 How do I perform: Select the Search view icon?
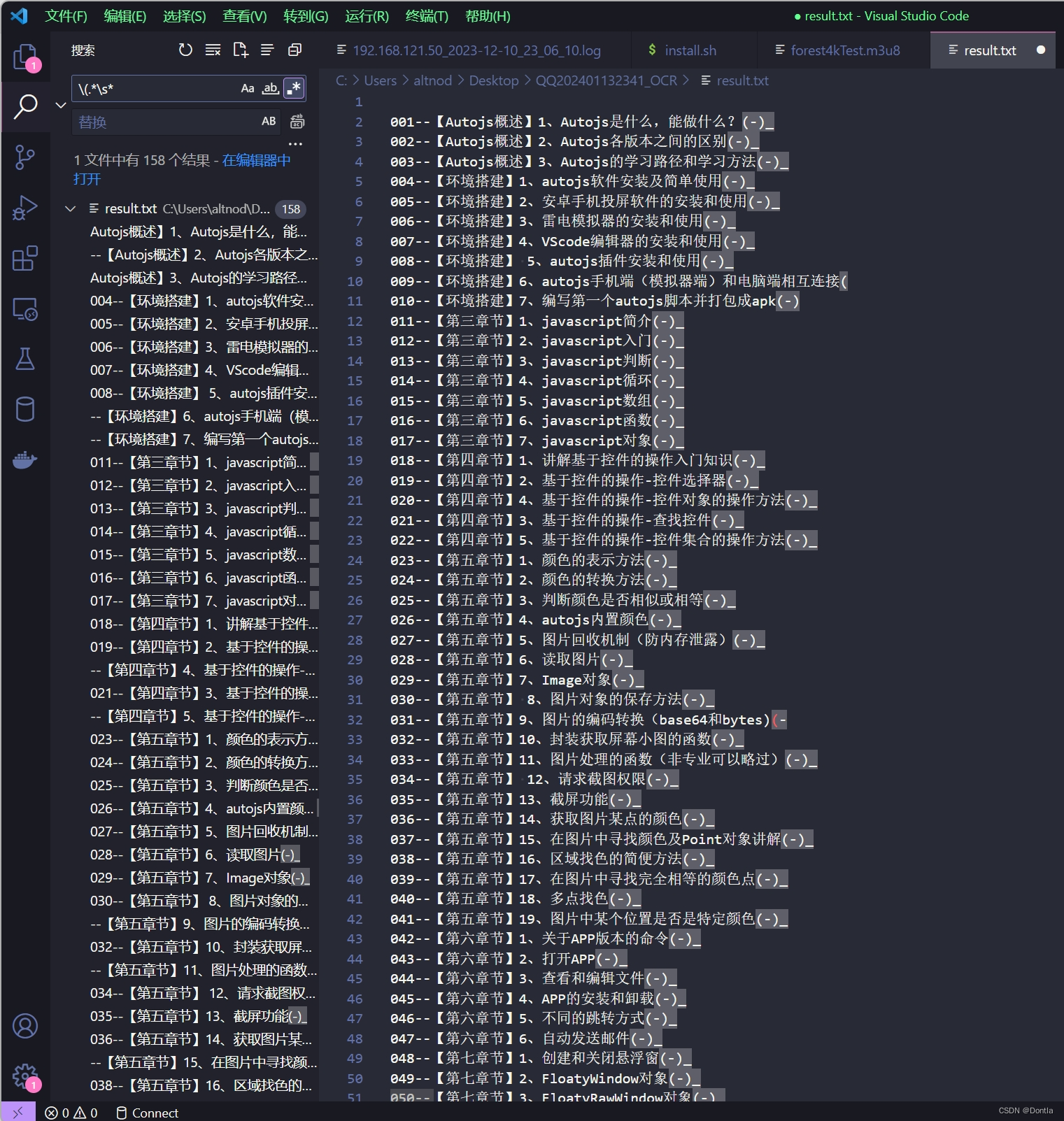point(25,106)
